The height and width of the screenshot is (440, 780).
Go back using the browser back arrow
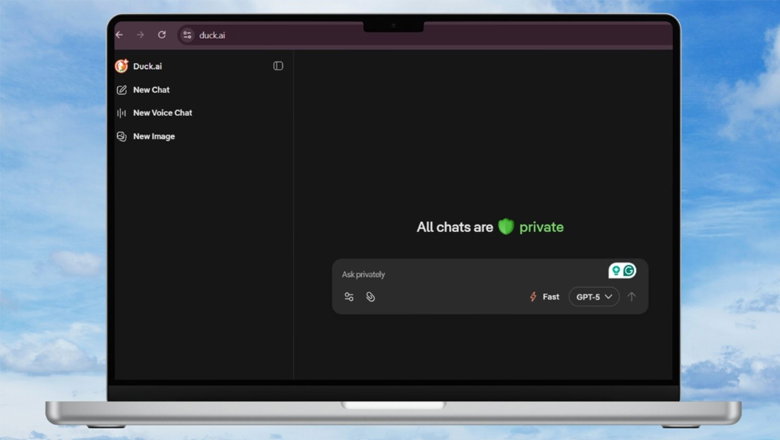[119, 35]
